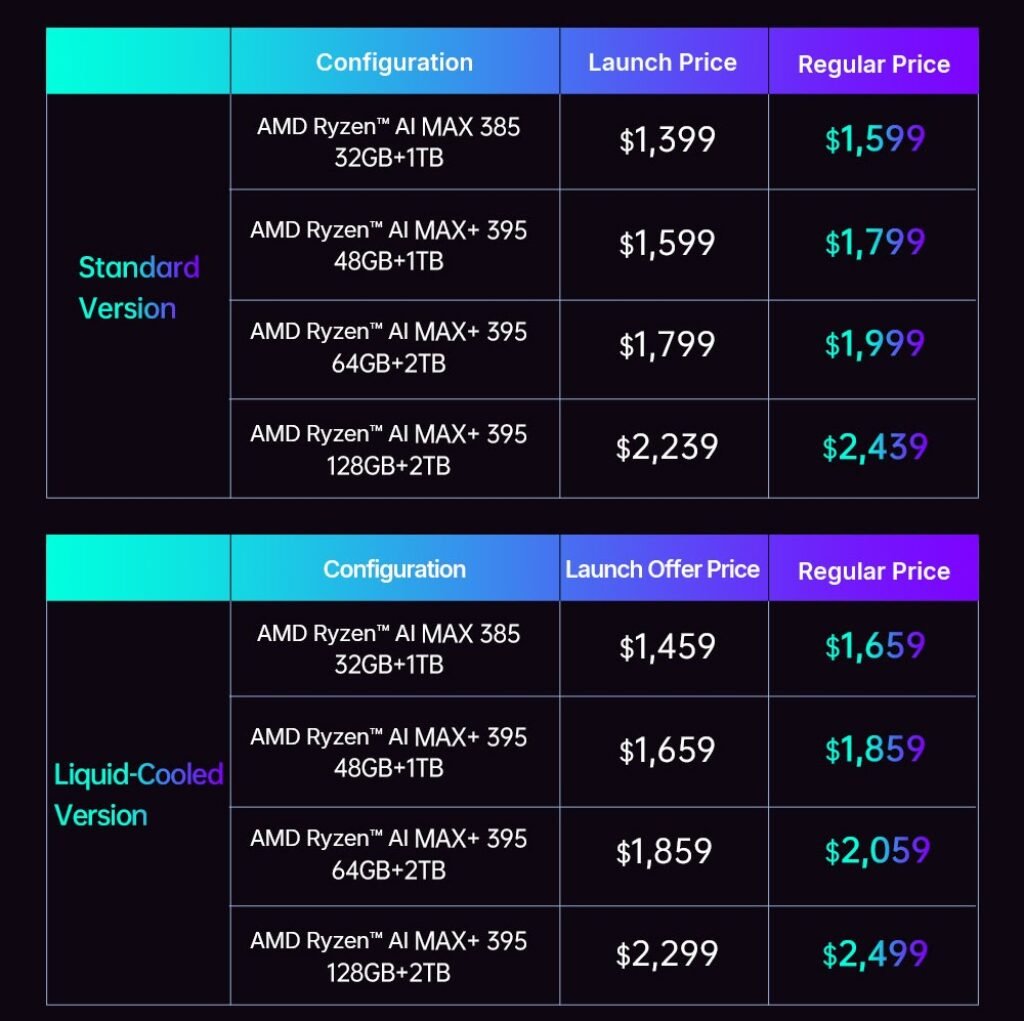Click the Standard Version label
The height and width of the screenshot is (1021, 1024).
coord(139,288)
